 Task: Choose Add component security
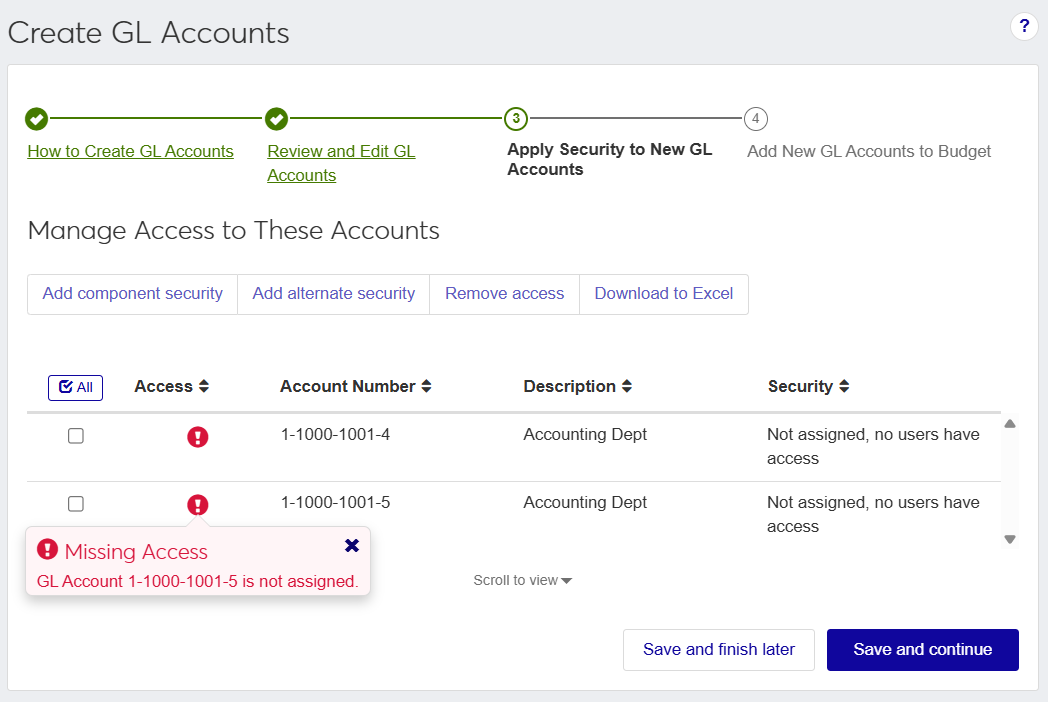132,294
